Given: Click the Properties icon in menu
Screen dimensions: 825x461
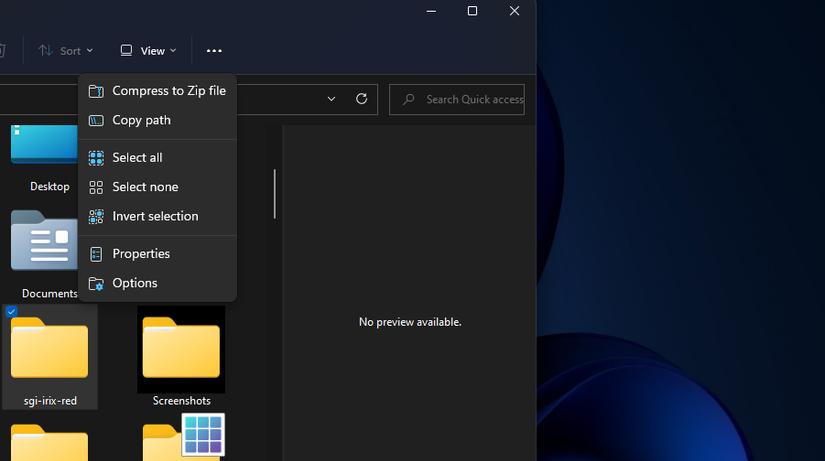Looking at the screenshot, I should (96, 254).
